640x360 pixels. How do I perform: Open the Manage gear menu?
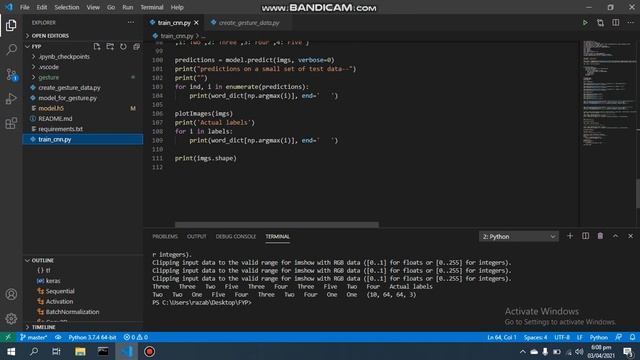pyautogui.click(x=11, y=318)
